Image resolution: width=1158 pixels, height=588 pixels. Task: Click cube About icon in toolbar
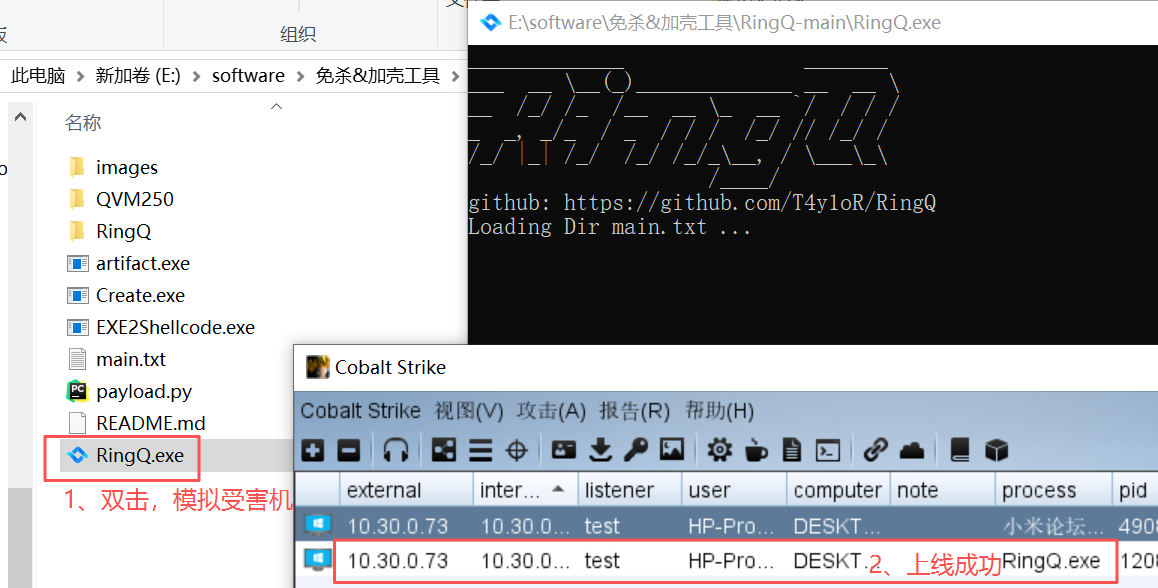pos(996,450)
